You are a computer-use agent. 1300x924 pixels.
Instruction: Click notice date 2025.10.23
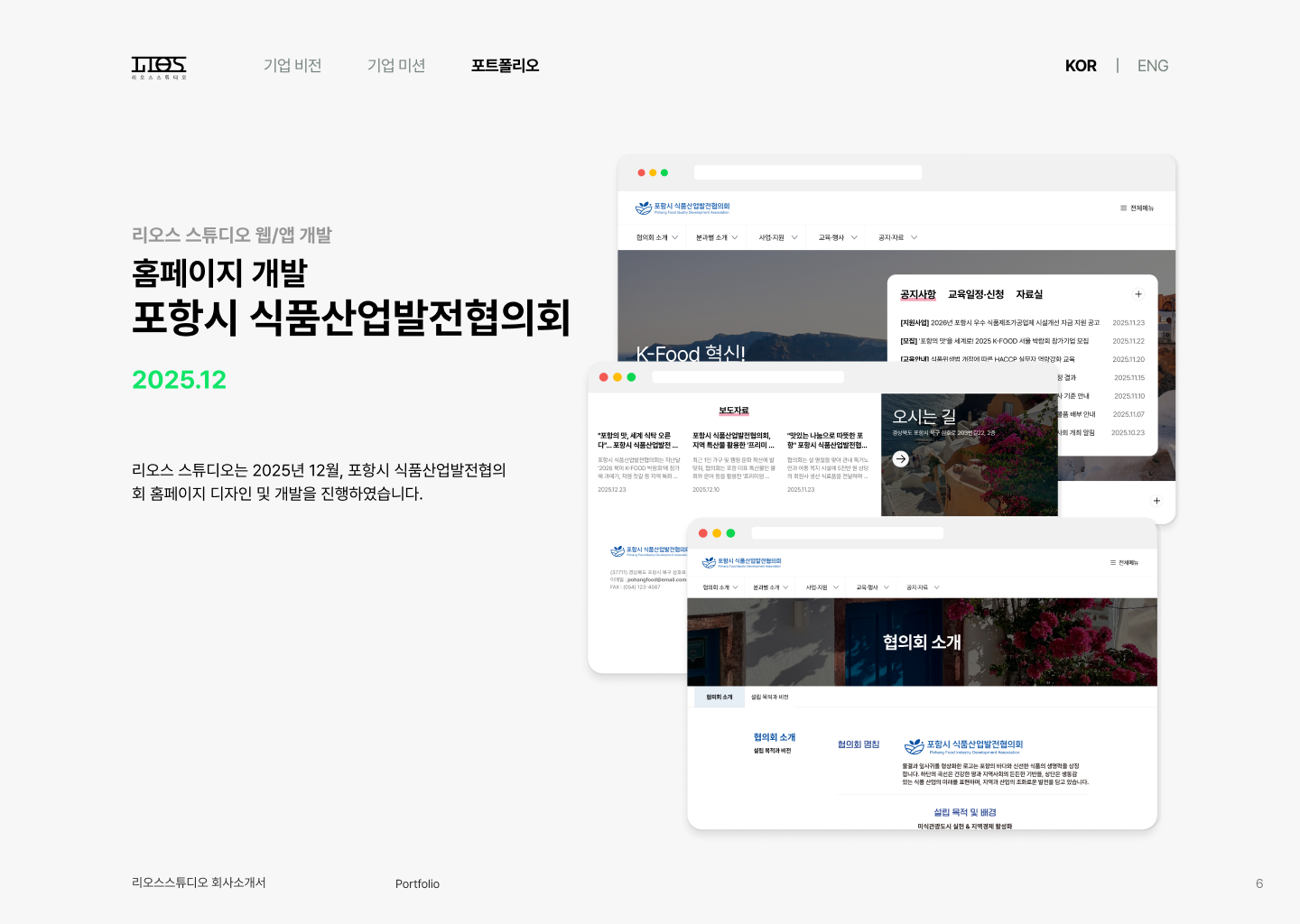pyautogui.click(x=1128, y=433)
